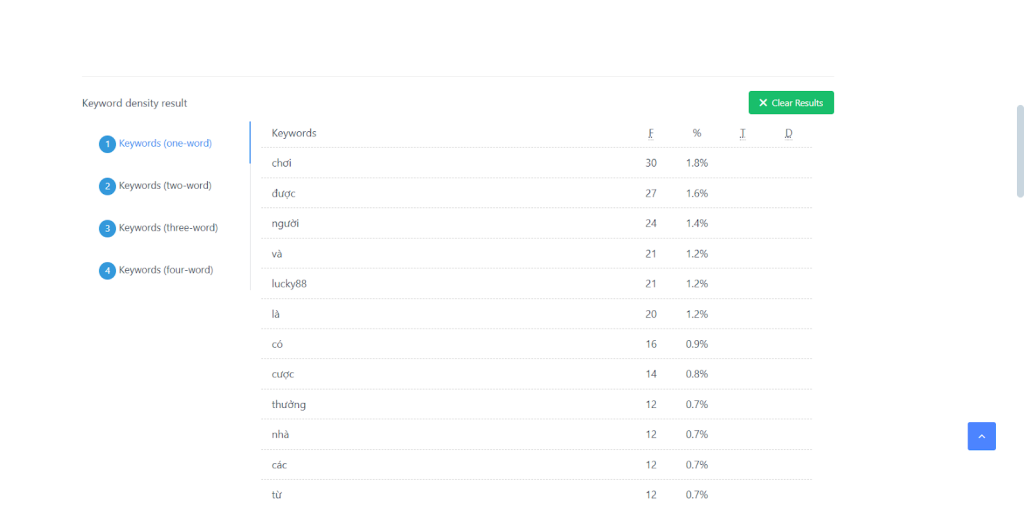Click the Keyword density result heading
This screenshot has height=506, width=1024.
tap(134, 103)
